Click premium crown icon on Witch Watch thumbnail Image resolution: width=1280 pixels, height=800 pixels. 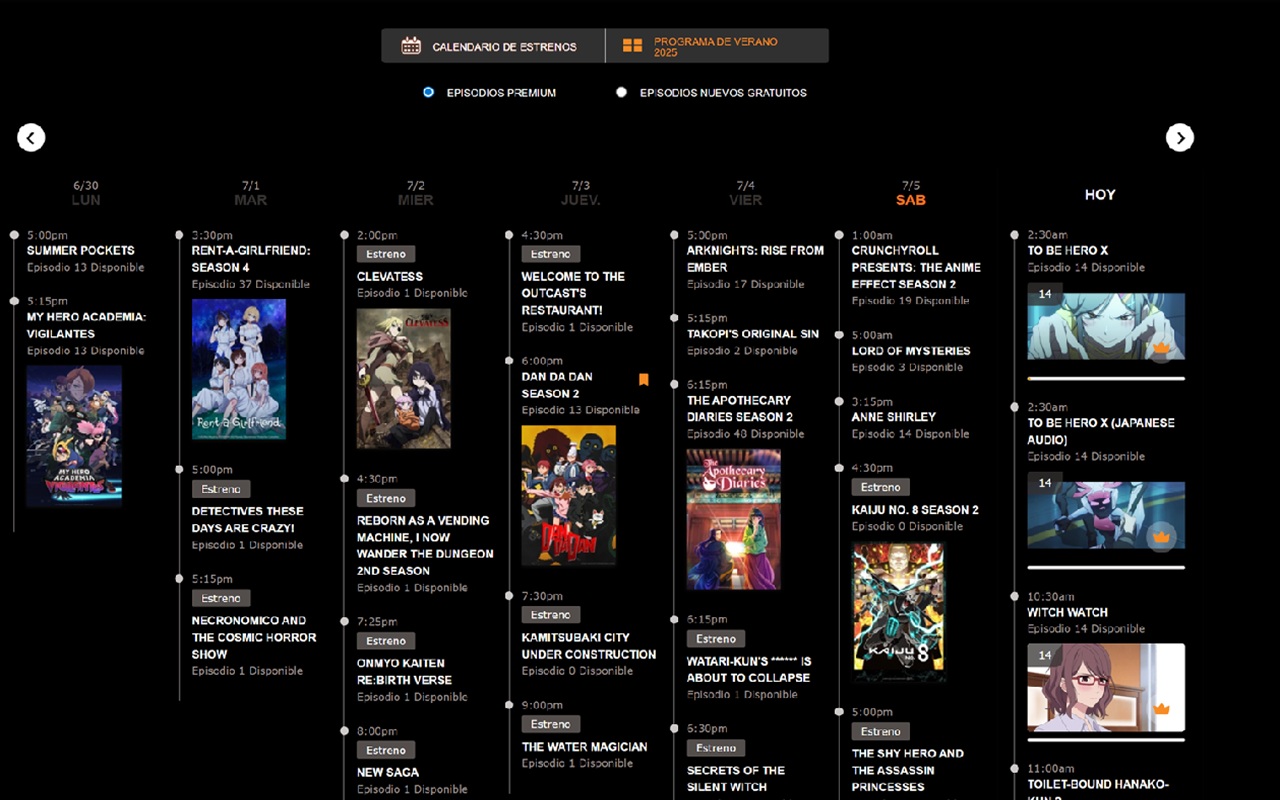pos(1161,709)
